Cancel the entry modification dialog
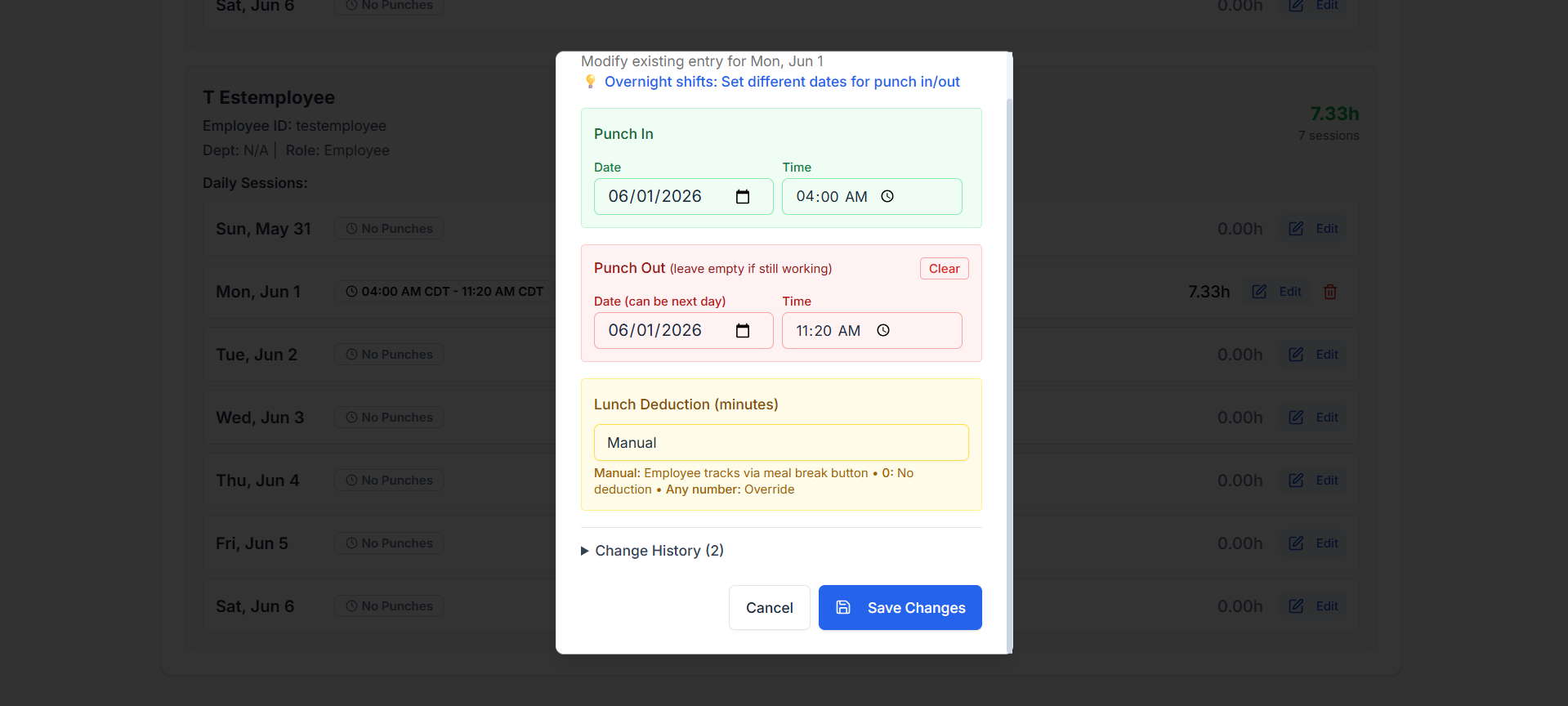The image size is (1568, 706). pyautogui.click(x=769, y=608)
